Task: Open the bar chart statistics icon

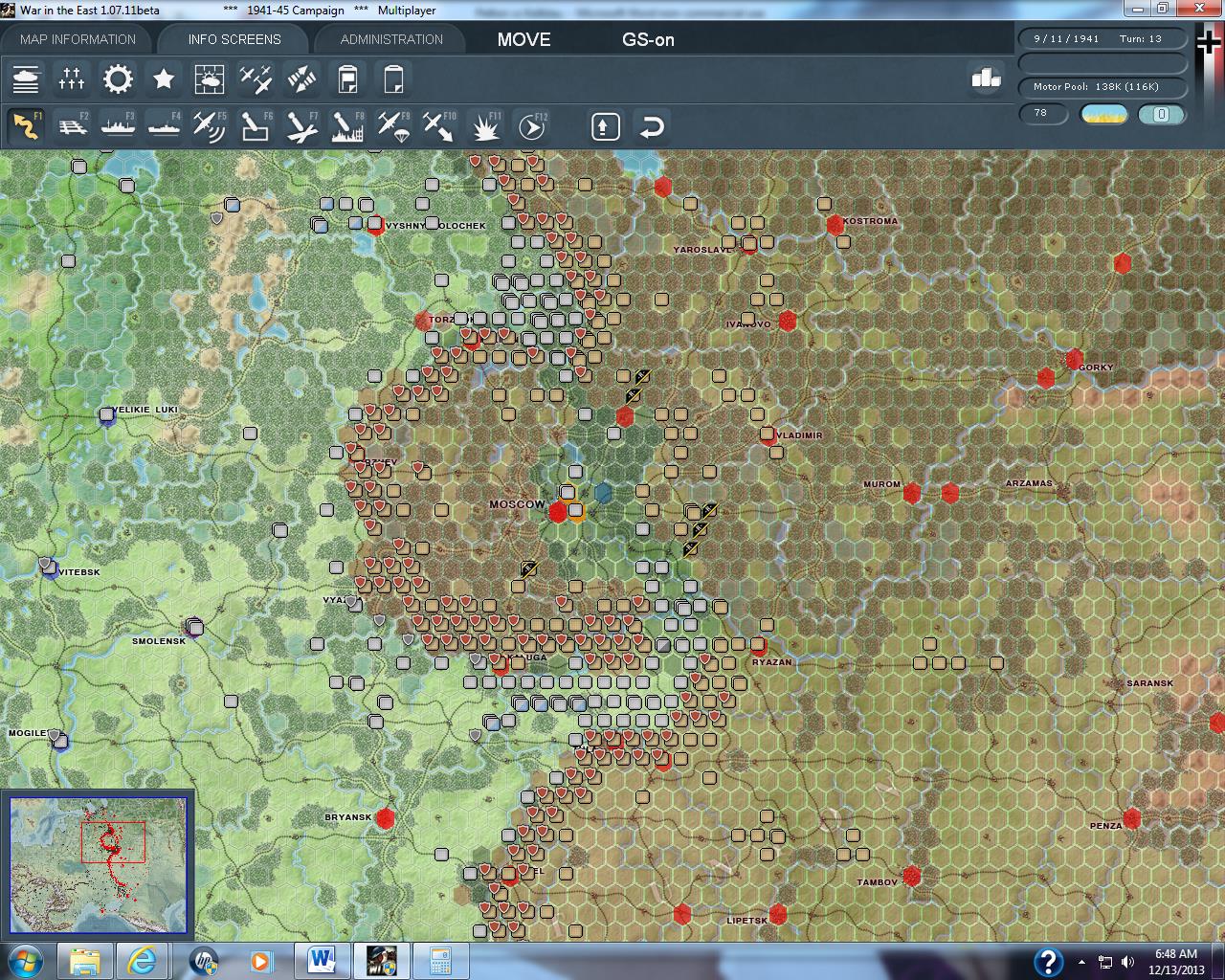Action: tap(986, 78)
